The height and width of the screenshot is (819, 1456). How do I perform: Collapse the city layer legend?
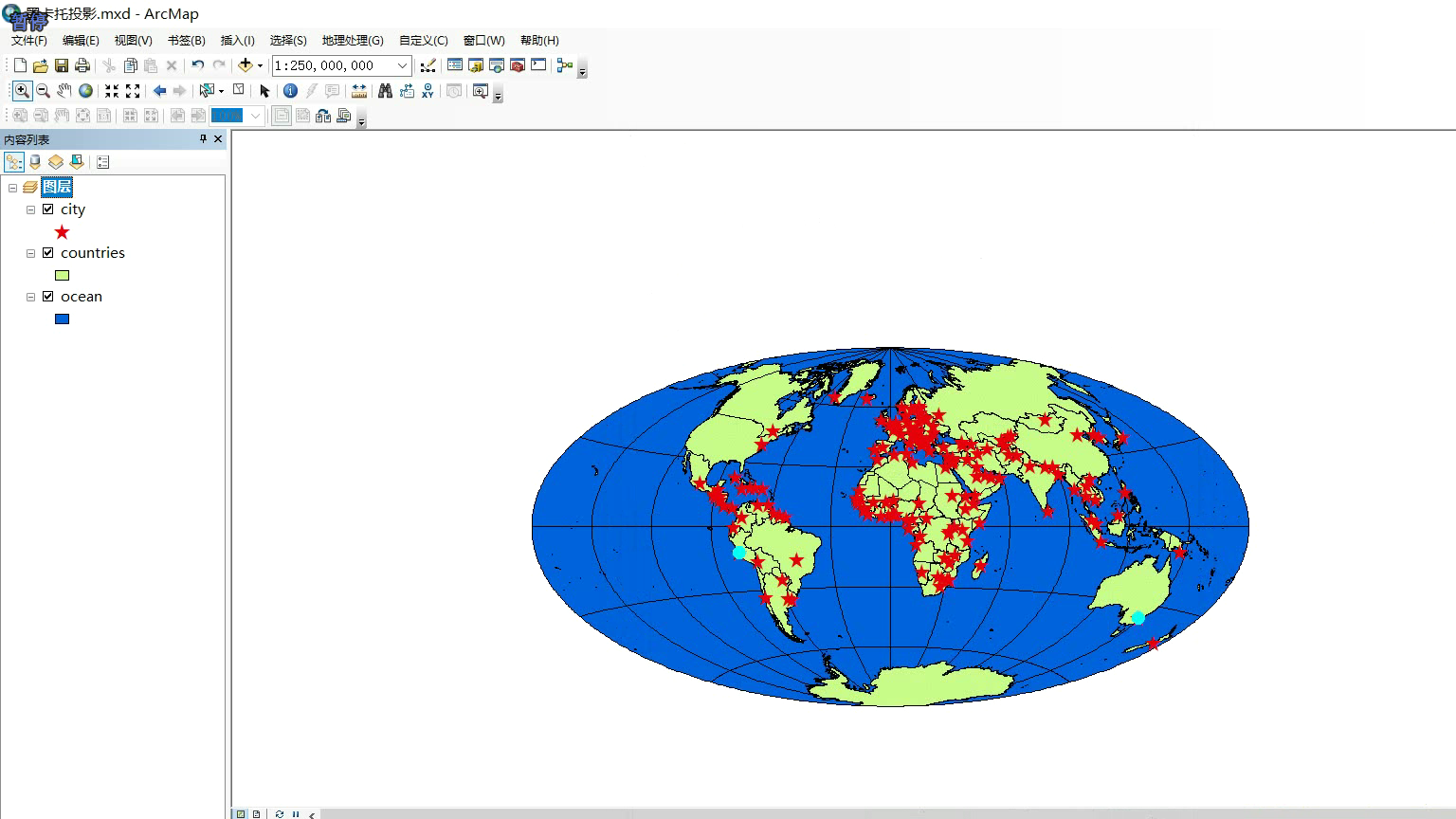pyautogui.click(x=31, y=209)
